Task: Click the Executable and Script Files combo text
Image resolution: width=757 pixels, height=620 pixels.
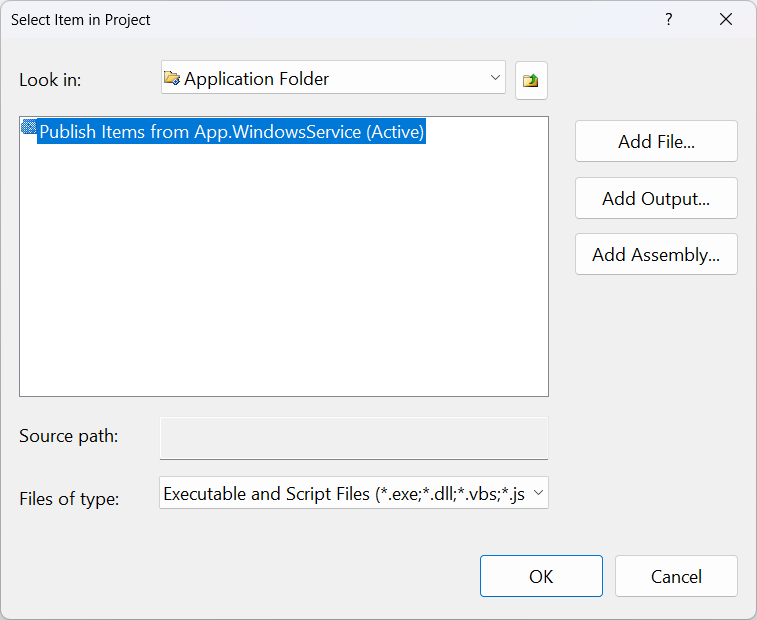Action: click(343, 493)
